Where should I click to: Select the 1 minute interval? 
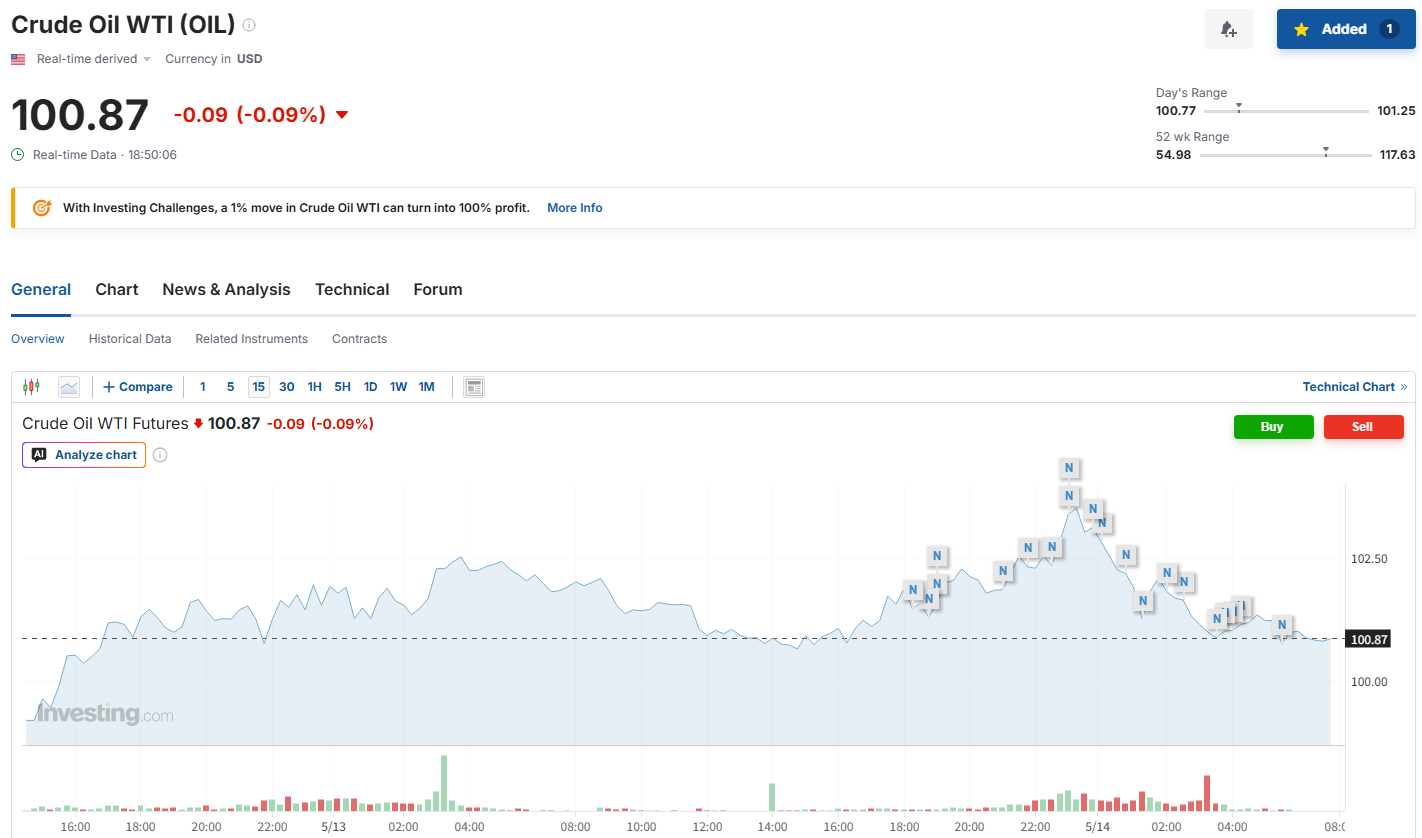click(203, 387)
